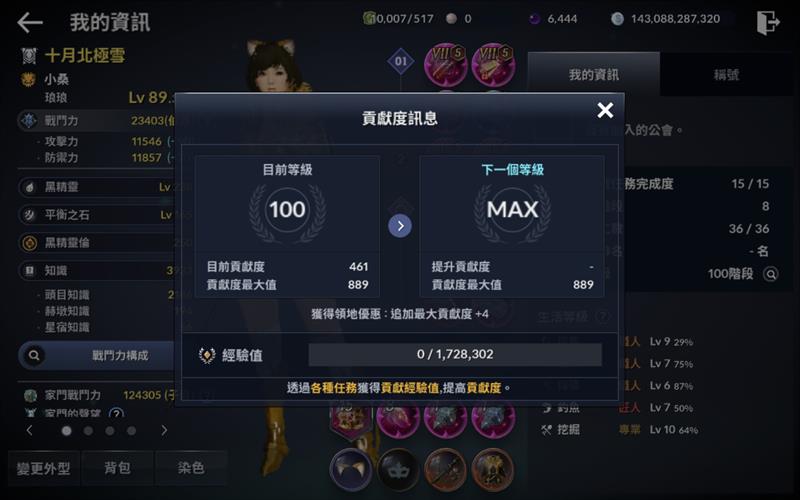Image resolution: width=800 pixels, height=500 pixels.
Task: Close the 貢獻度訊息 dialog
Action: click(605, 110)
